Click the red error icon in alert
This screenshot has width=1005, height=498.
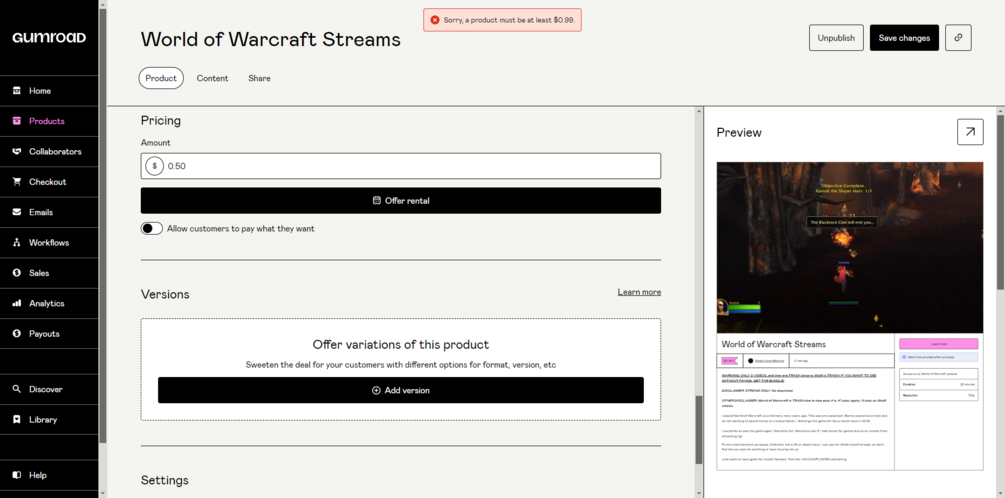point(435,20)
